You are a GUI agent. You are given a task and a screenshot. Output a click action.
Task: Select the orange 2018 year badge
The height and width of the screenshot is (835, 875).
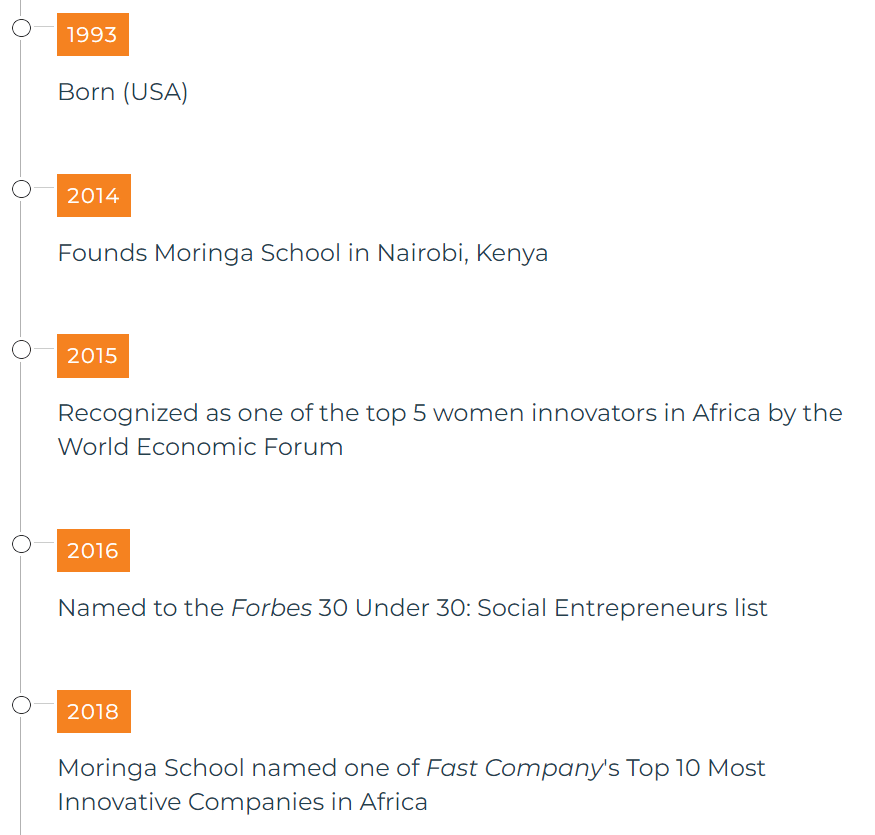coord(94,711)
